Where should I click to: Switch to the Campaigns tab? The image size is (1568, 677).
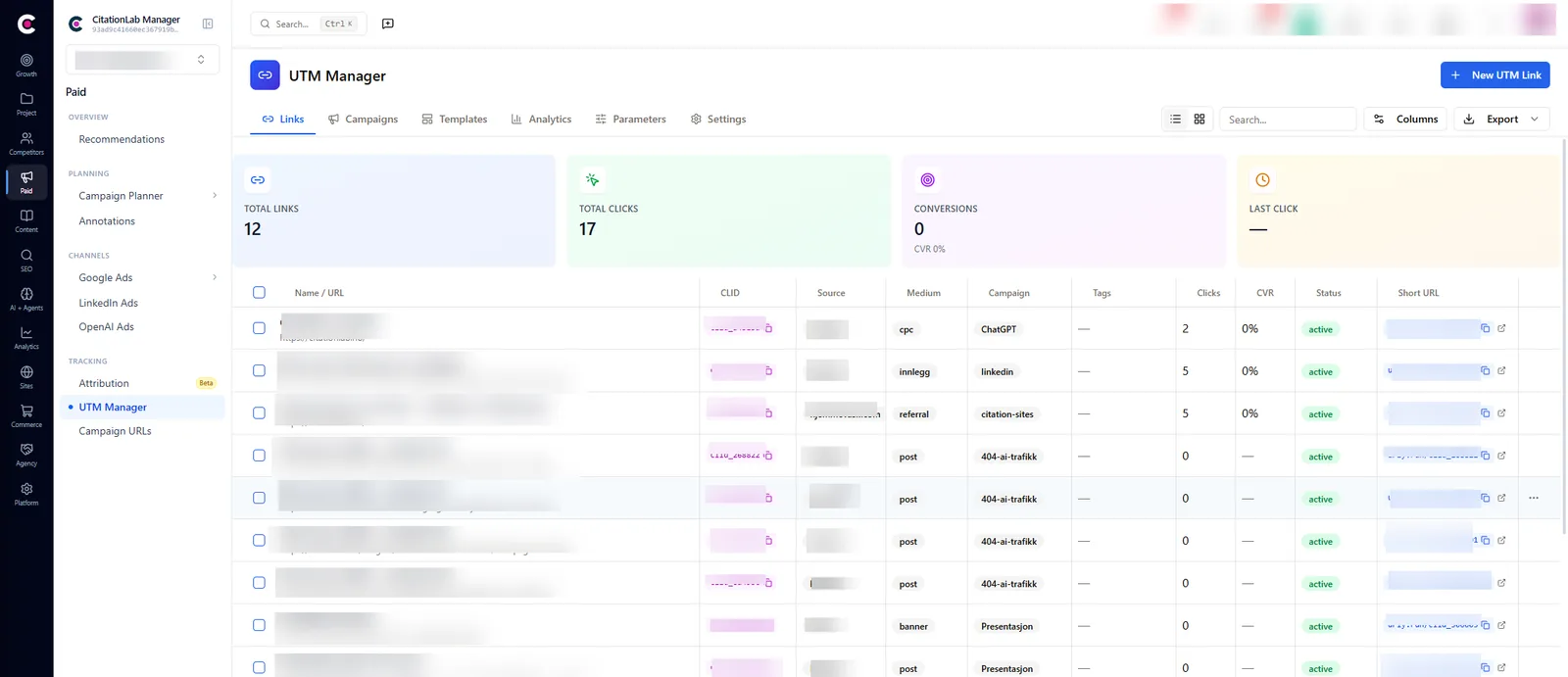pyautogui.click(x=363, y=120)
